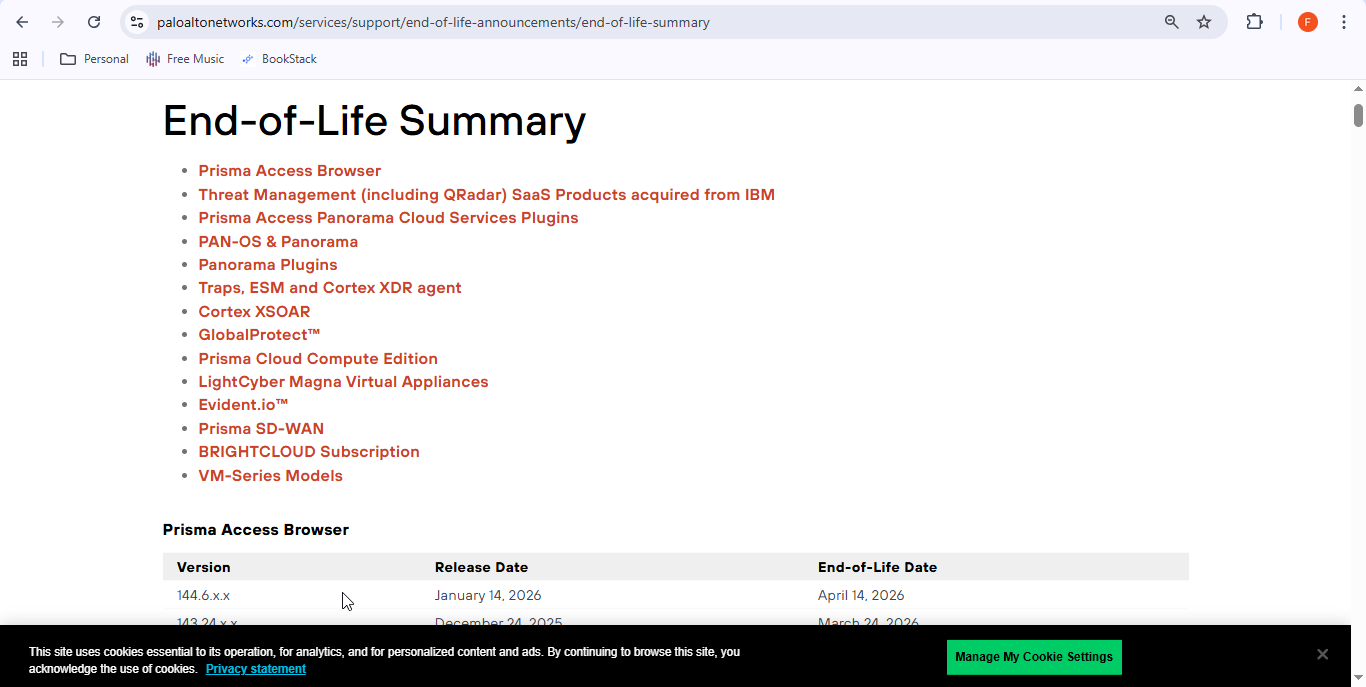Click Manage My Cookie Settings button

coord(1033,657)
